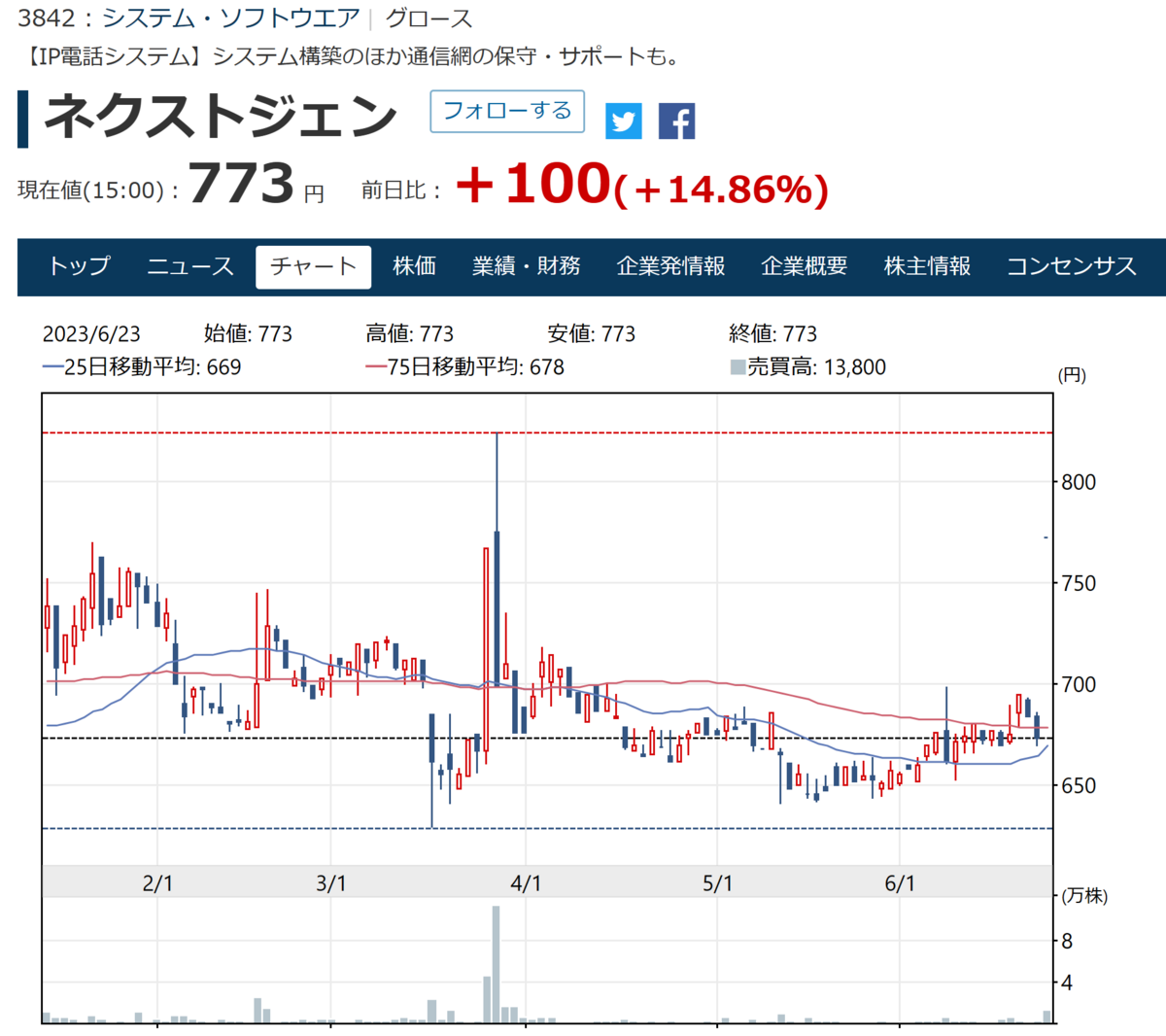Screen dimensions: 1166x1036
Task: Click the 2023/6/23 chart date label
Action: (x=91, y=334)
